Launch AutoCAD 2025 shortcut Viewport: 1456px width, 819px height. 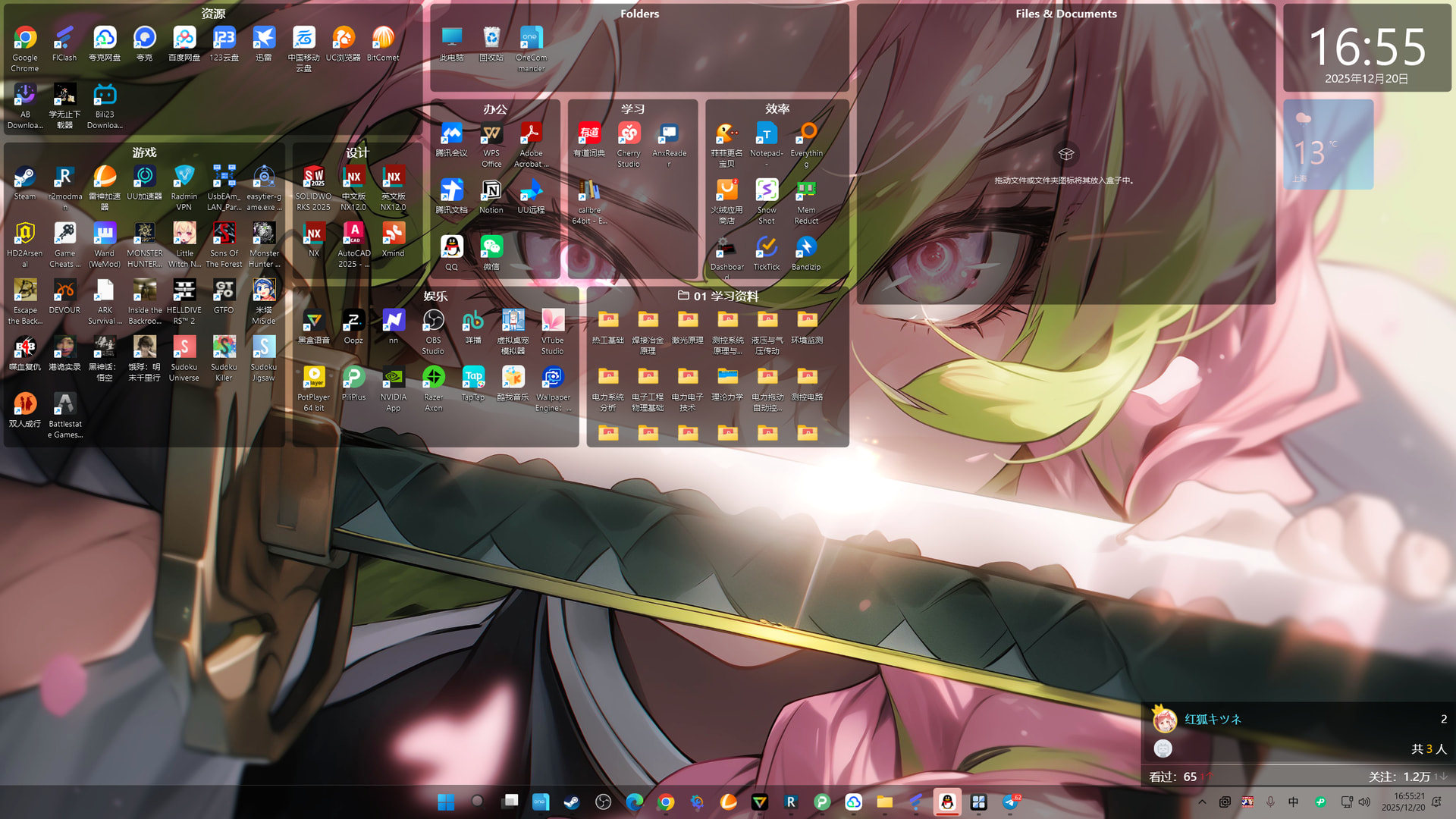tap(353, 234)
